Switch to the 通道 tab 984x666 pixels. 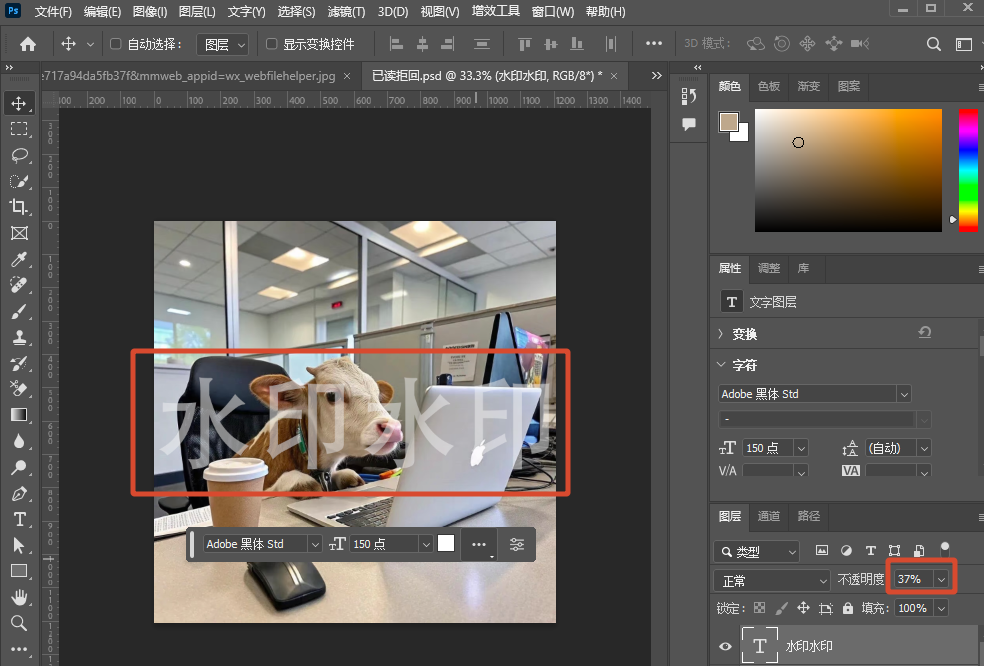point(769,516)
